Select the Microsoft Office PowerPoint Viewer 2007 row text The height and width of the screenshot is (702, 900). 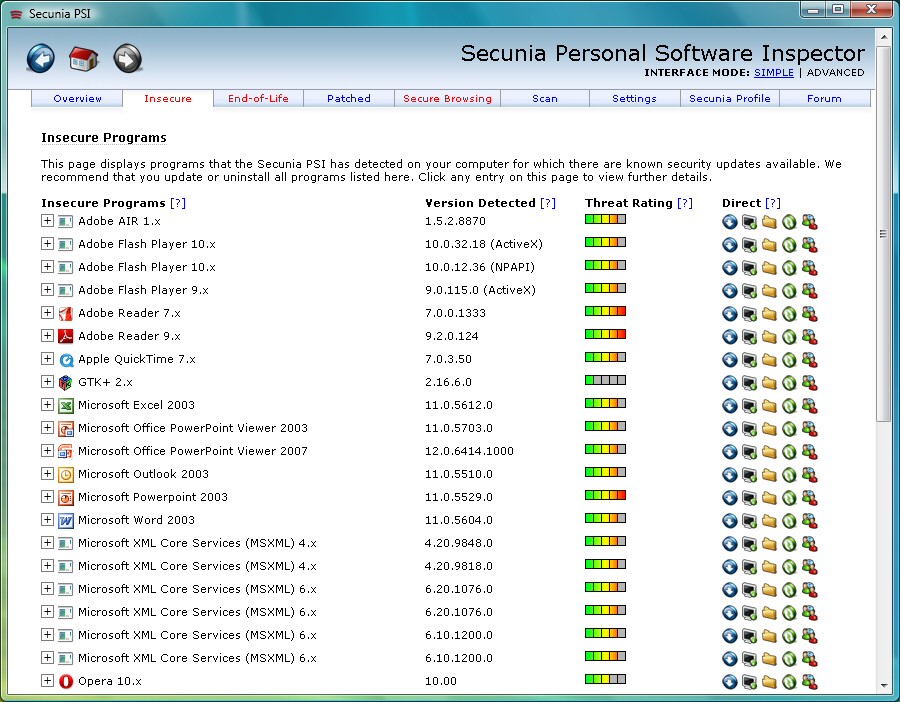coord(193,451)
